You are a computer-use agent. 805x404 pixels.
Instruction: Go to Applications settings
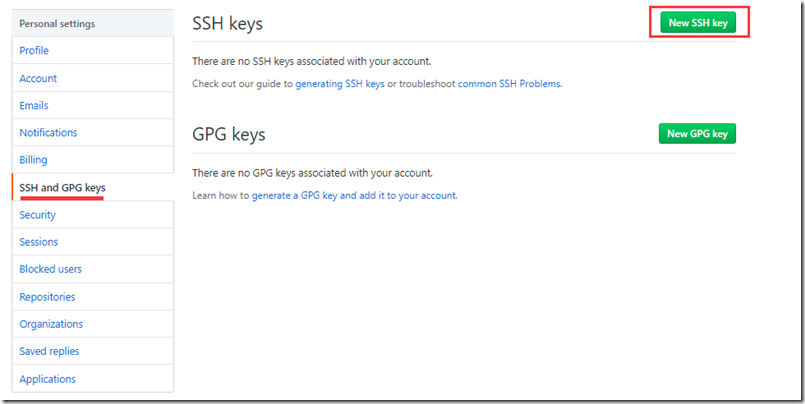click(x=47, y=379)
